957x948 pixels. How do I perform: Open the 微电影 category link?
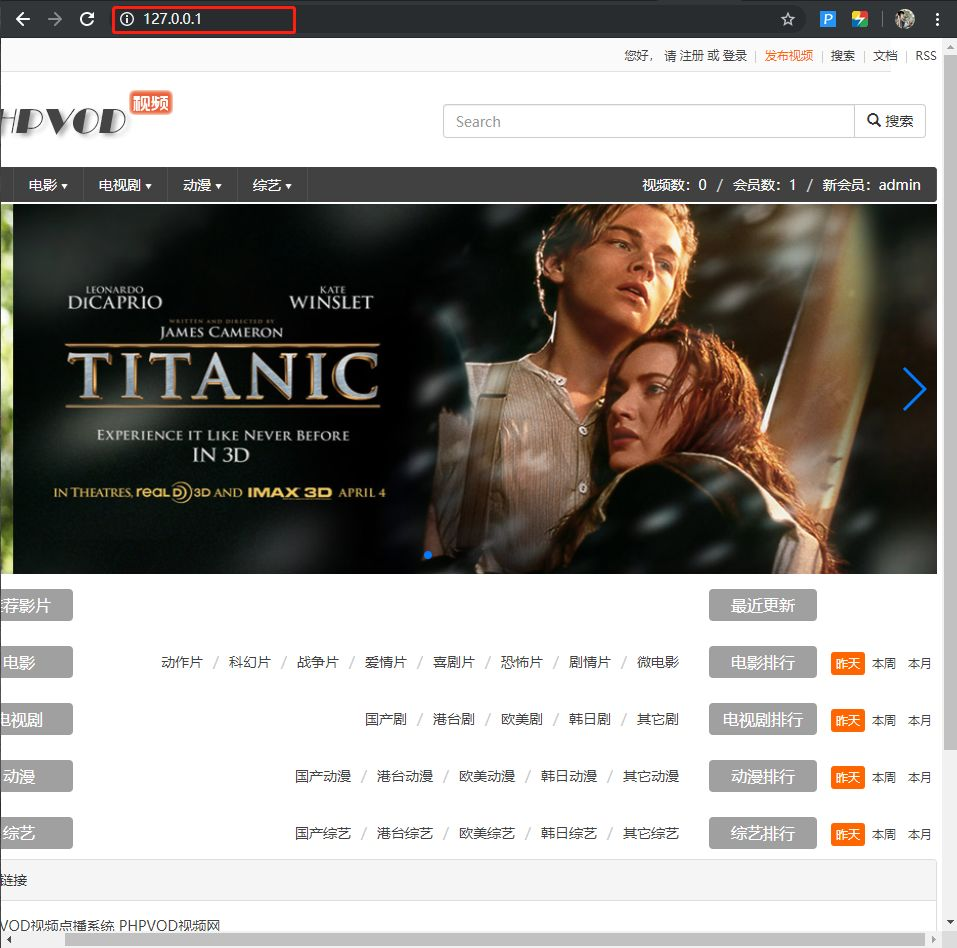coord(658,662)
